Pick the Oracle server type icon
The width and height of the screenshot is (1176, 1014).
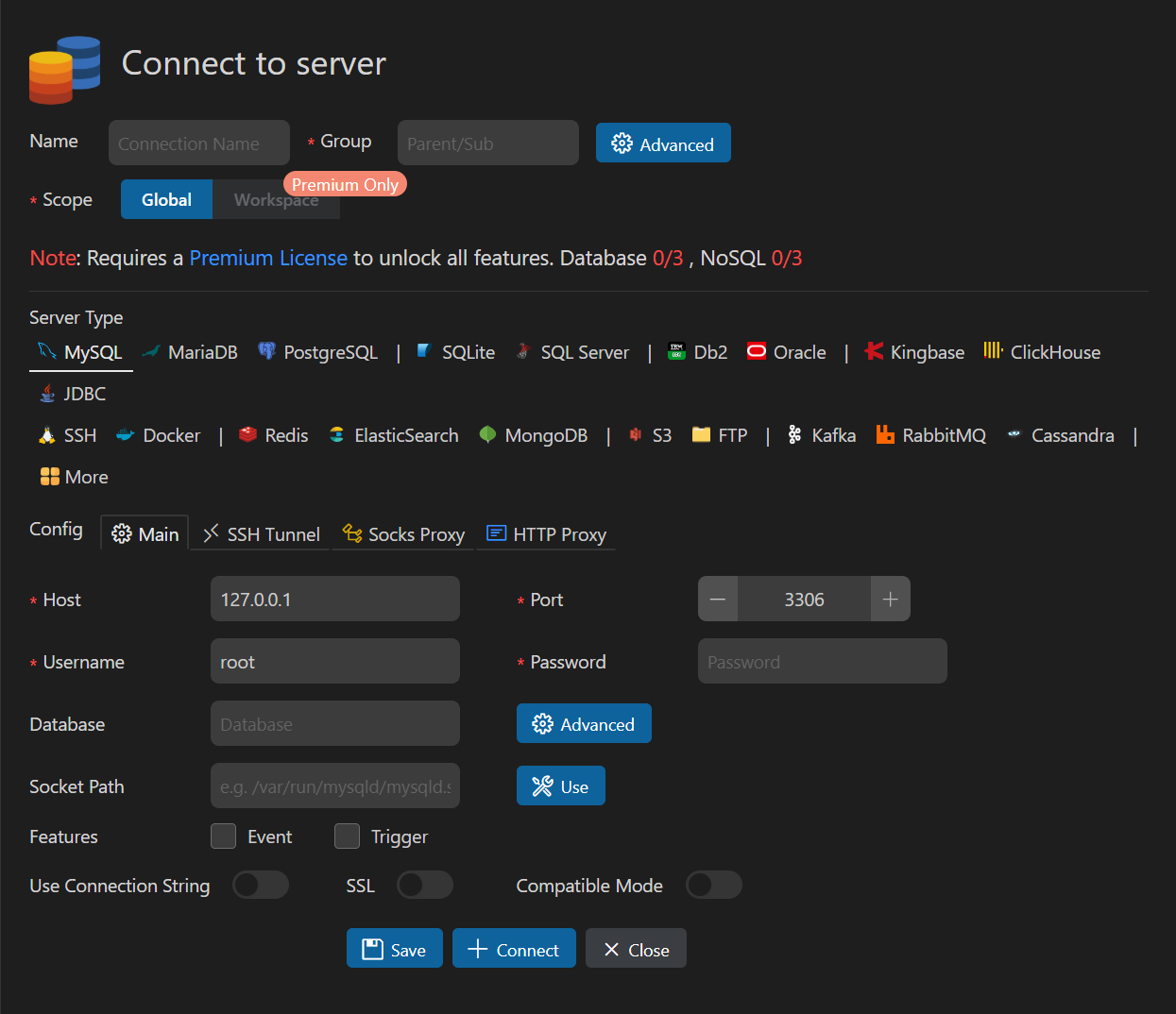point(757,351)
